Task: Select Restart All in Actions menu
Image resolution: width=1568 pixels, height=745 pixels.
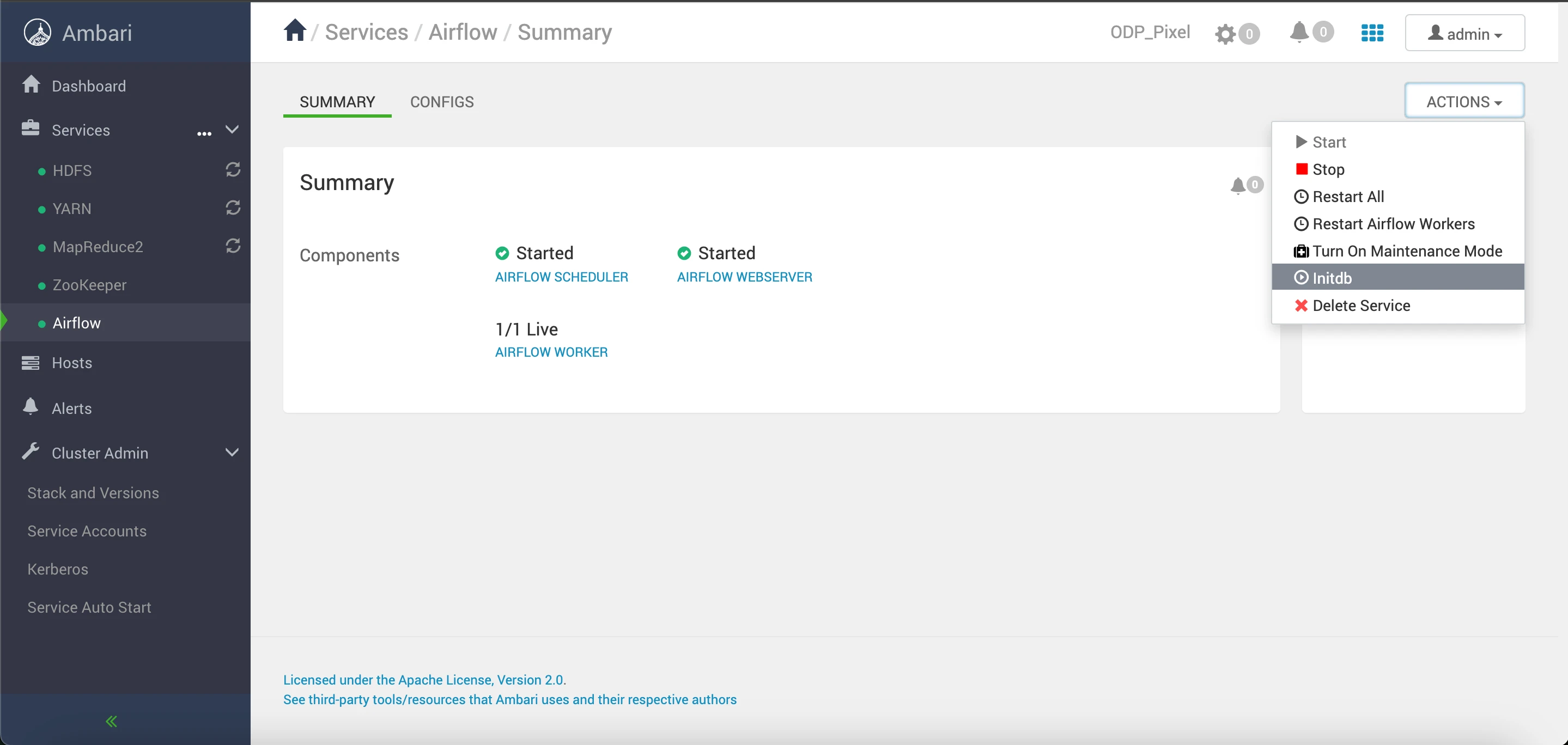Action: click(1397, 197)
